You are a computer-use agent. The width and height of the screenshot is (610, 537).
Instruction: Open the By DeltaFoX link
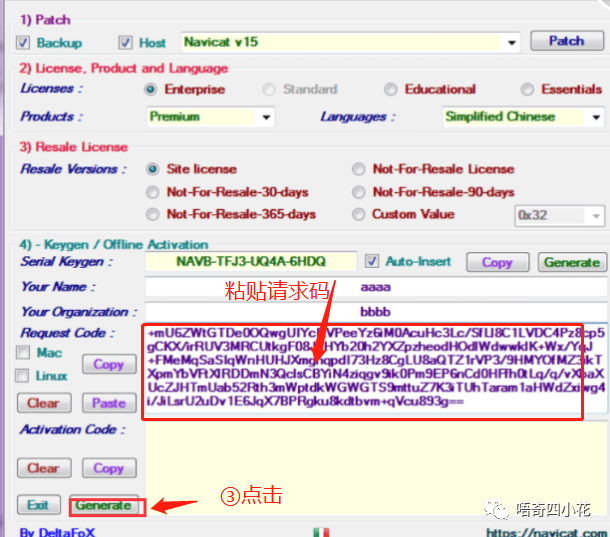tap(58, 532)
